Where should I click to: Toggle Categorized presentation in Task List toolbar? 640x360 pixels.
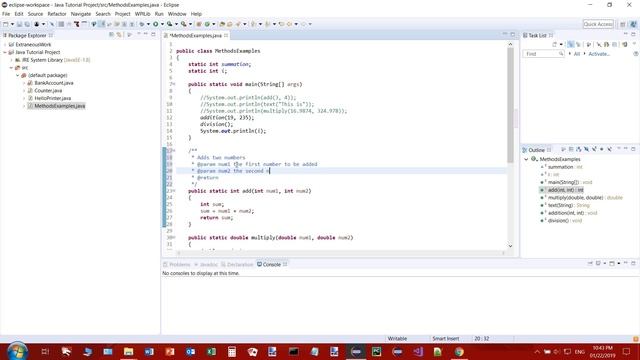571,44
